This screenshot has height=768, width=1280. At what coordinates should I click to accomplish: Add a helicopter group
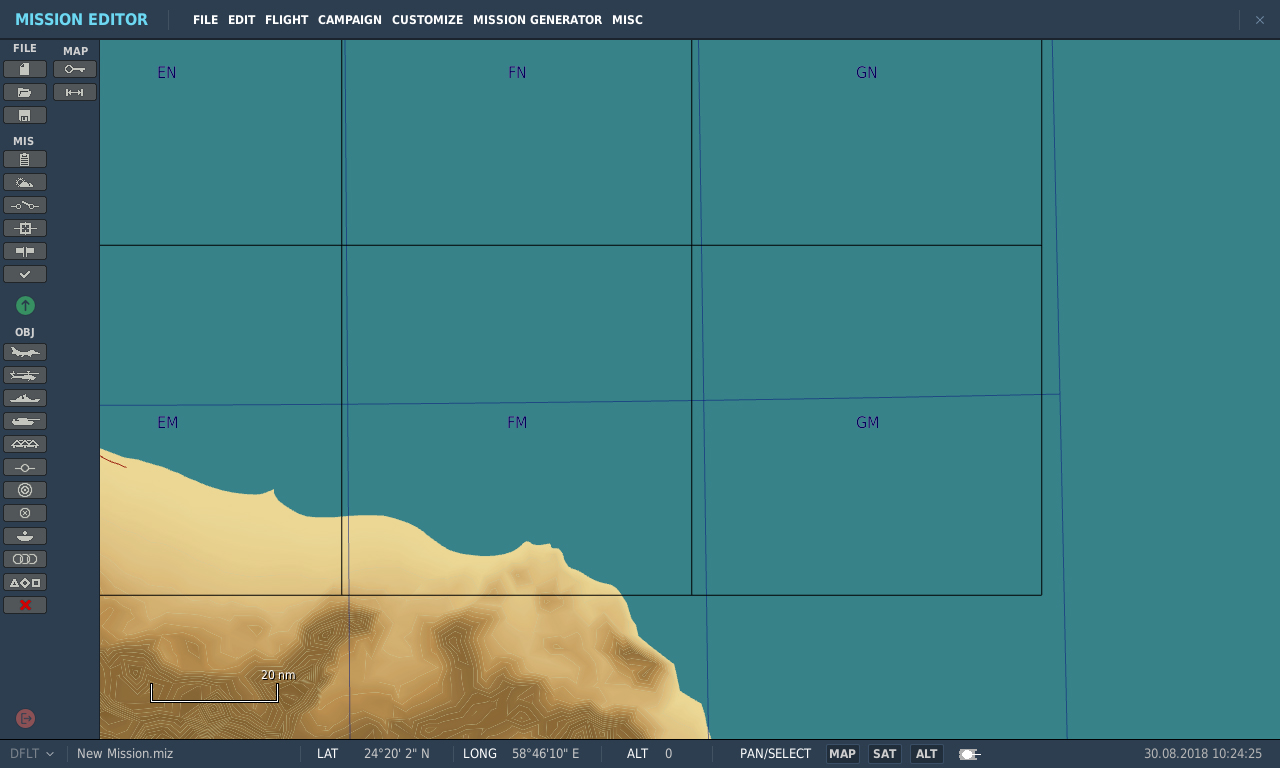point(25,375)
